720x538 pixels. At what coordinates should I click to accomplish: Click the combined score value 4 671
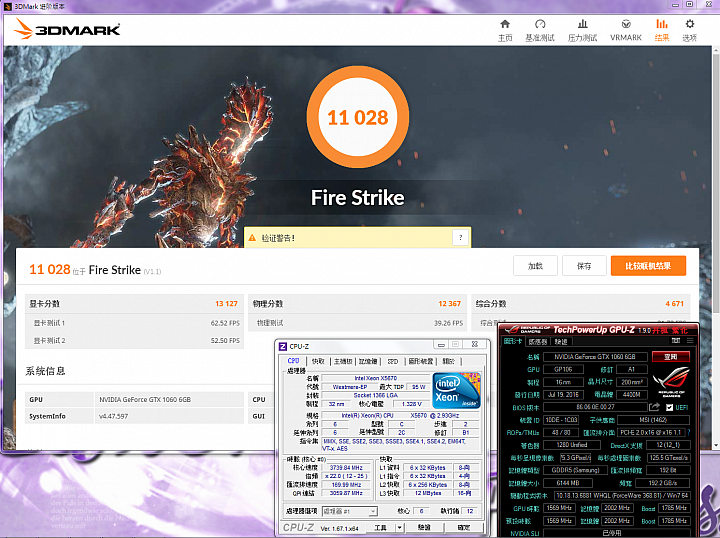point(675,303)
